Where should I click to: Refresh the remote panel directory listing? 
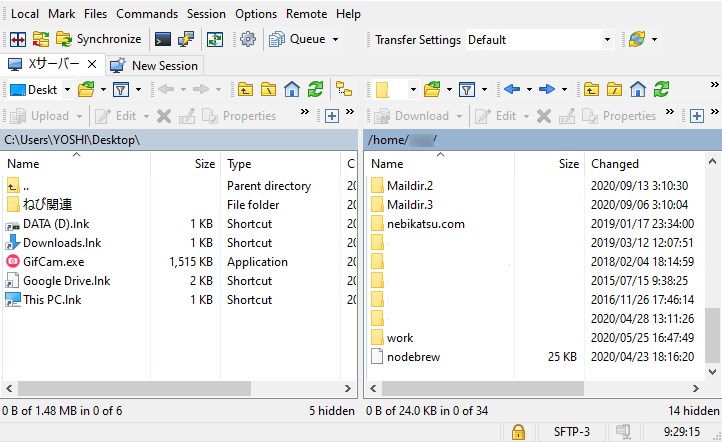(661, 89)
